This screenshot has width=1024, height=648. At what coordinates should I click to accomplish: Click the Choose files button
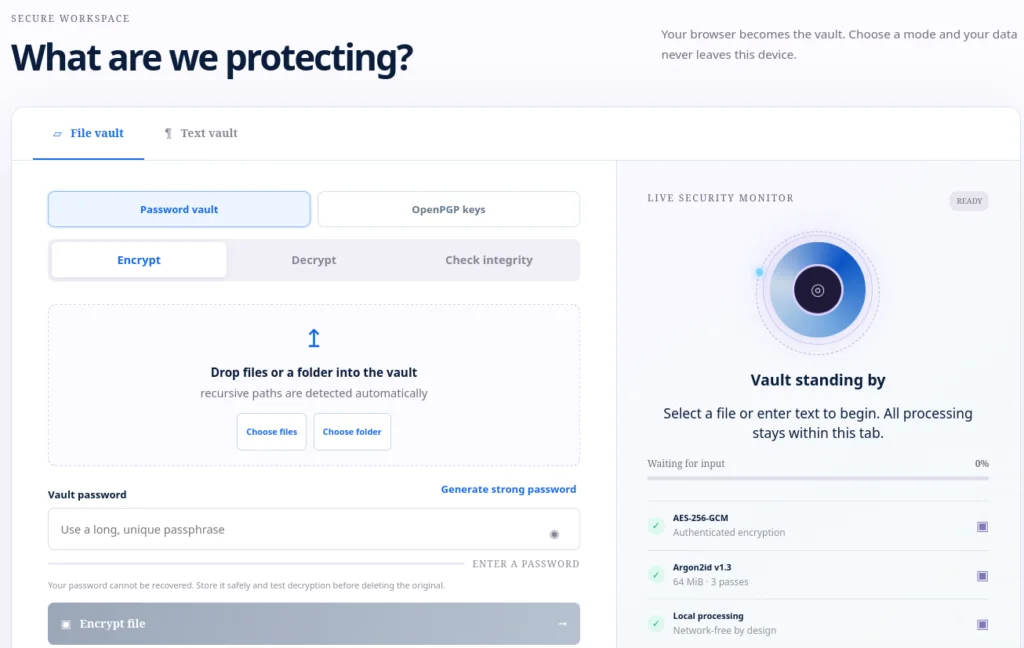(272, 432)
